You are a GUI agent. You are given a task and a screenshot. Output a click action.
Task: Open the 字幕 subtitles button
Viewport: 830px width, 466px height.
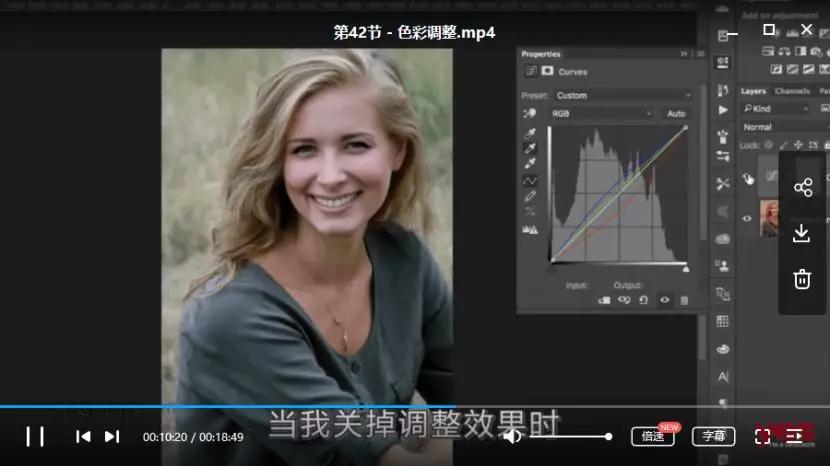714,436
